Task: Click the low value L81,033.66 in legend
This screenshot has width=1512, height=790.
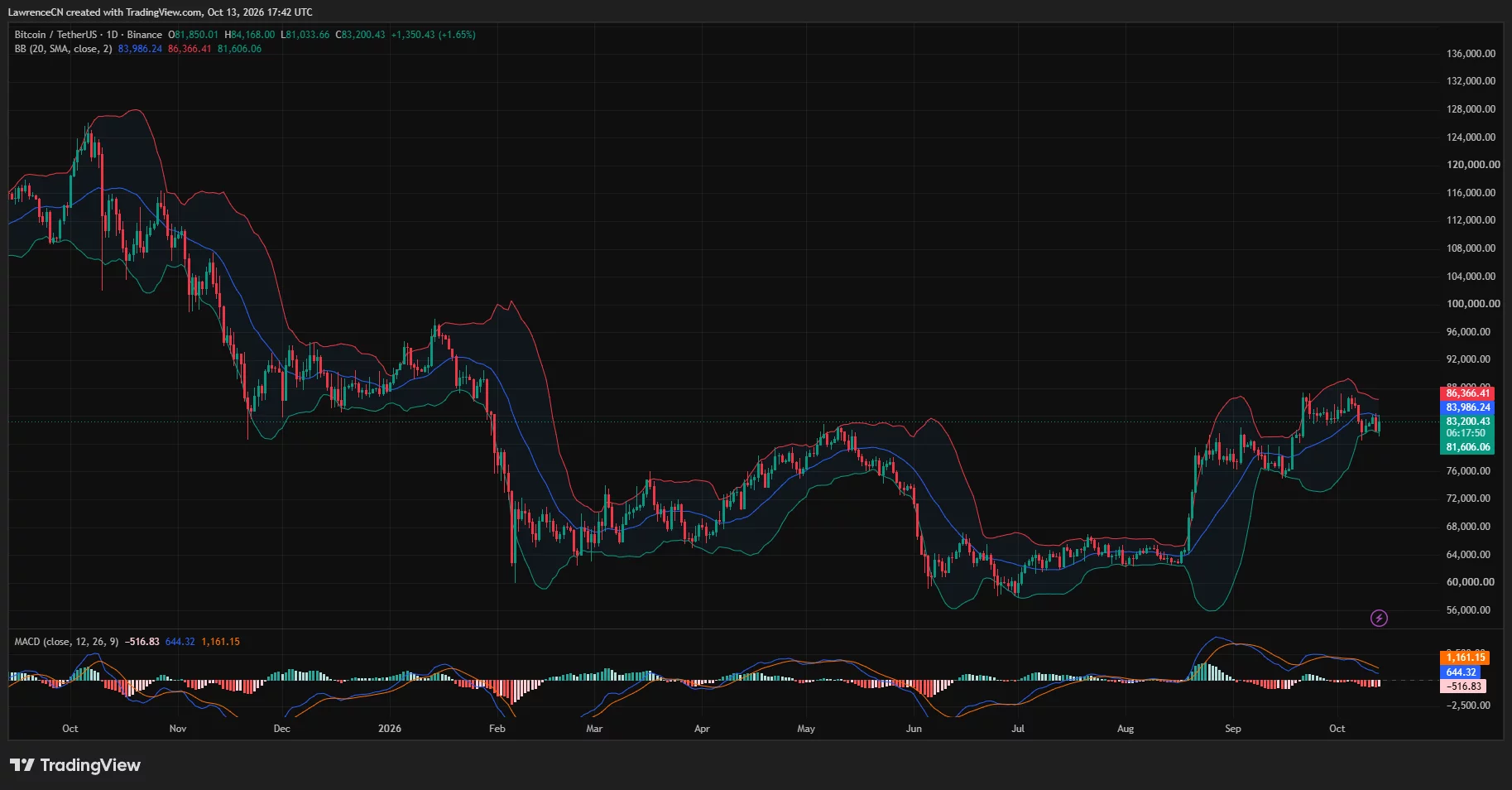Action: pos(305,35)
